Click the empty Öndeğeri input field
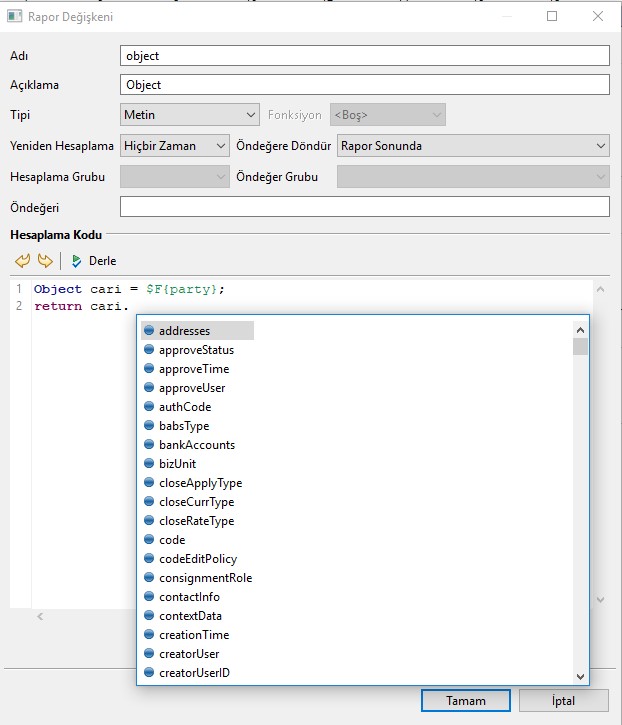Image resolution: width=622 pixels, height=725 pixels. click(364, 207)
